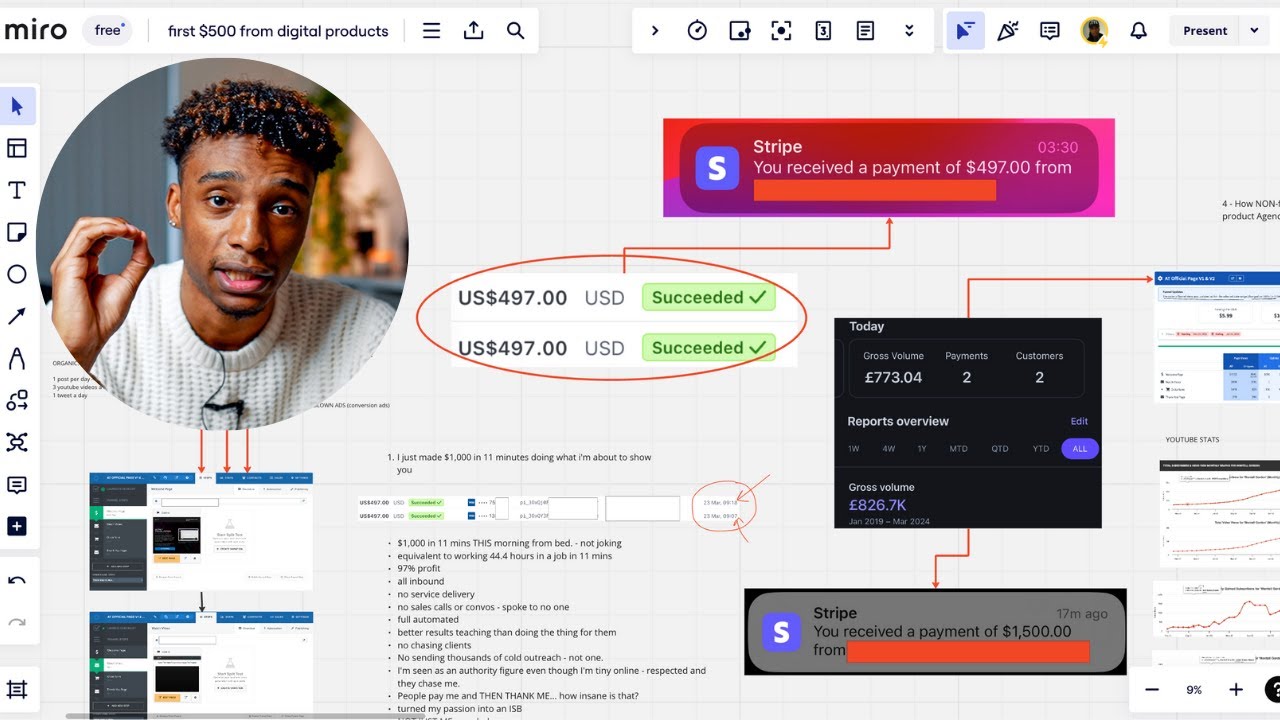
Task: Open the shapes and diagramming tool
Action: (17, 400)
